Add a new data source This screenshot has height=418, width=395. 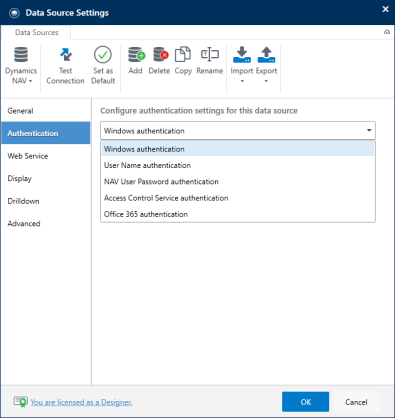click(136, 61)
